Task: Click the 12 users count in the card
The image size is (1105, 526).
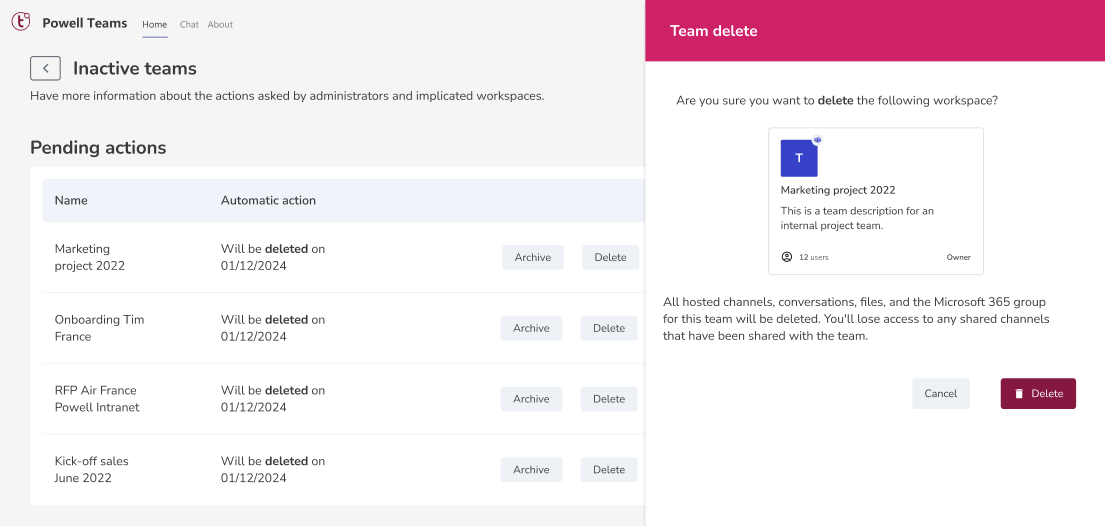Action: click(x=813, y=257)
